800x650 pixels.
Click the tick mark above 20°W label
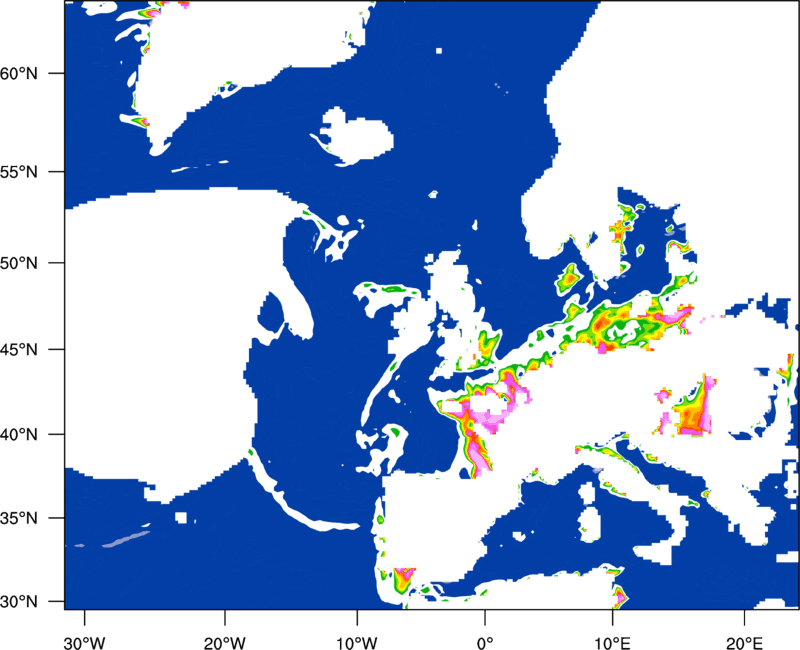(x=224, y=617)
